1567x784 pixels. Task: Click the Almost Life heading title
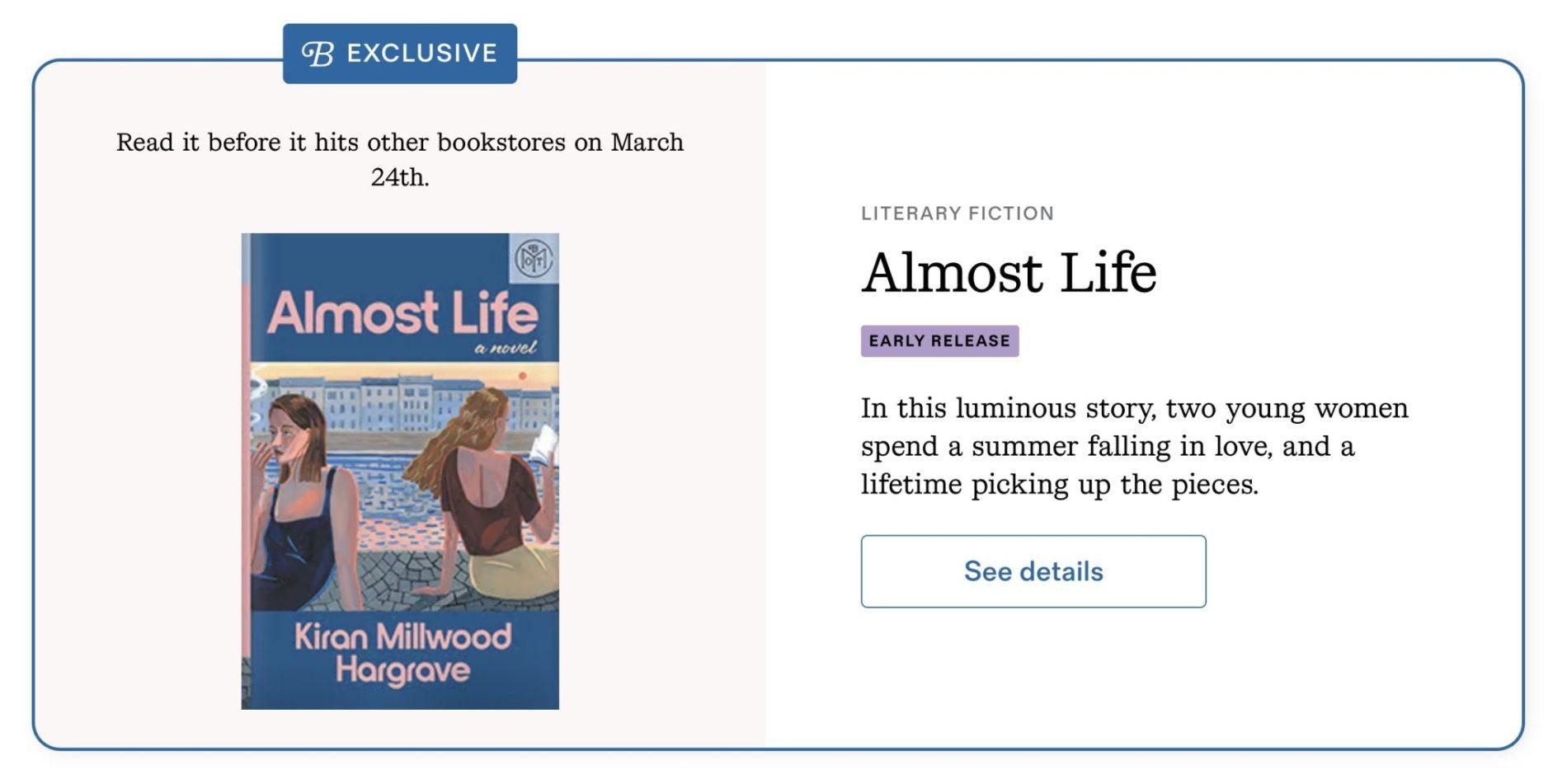click(x=1009, y=273)
